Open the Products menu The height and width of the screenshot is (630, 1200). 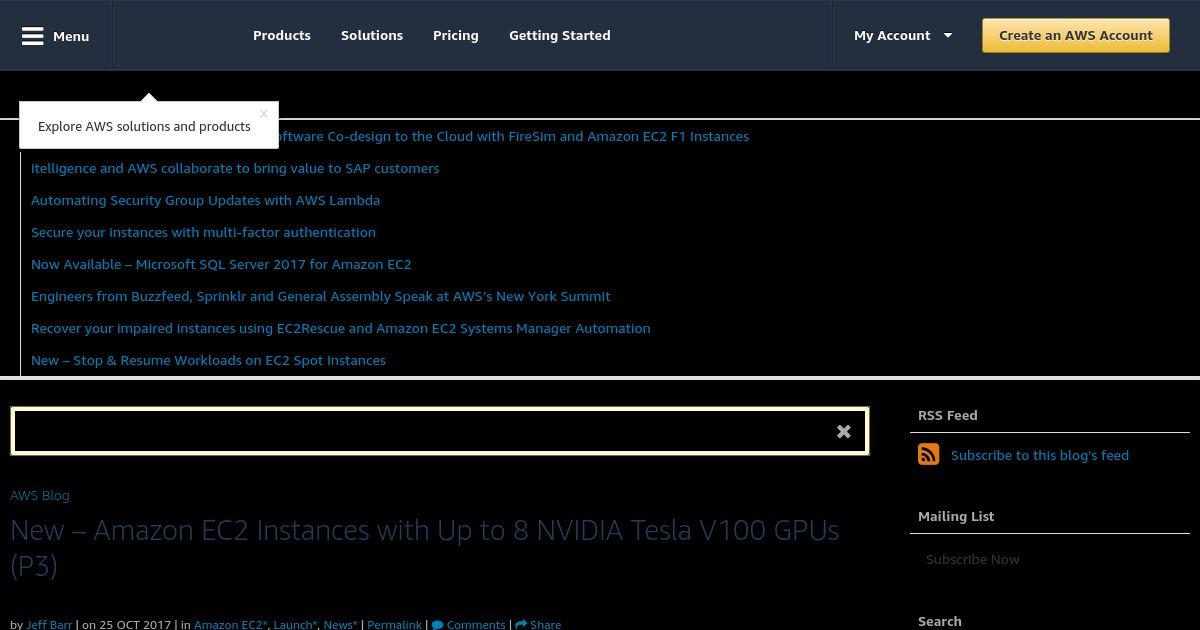282,35
